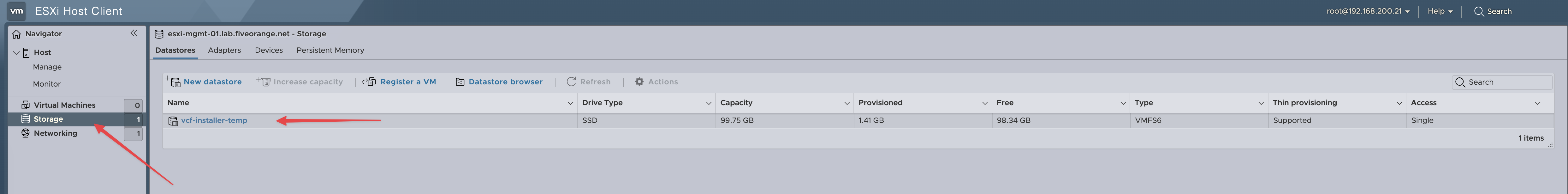This screenshot has width=1568, height=194.
Task: Select Monitor under Host
Action: coord(47,84)
